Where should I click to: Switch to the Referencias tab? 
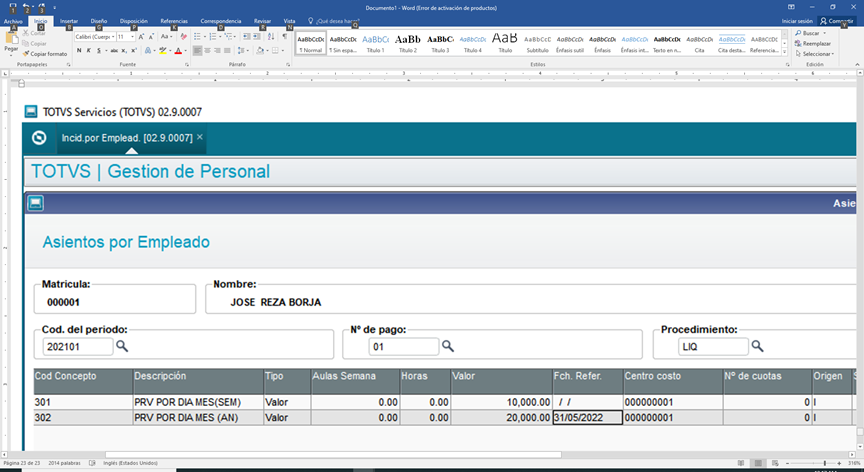pyautogui.click(x=174, y=21)
